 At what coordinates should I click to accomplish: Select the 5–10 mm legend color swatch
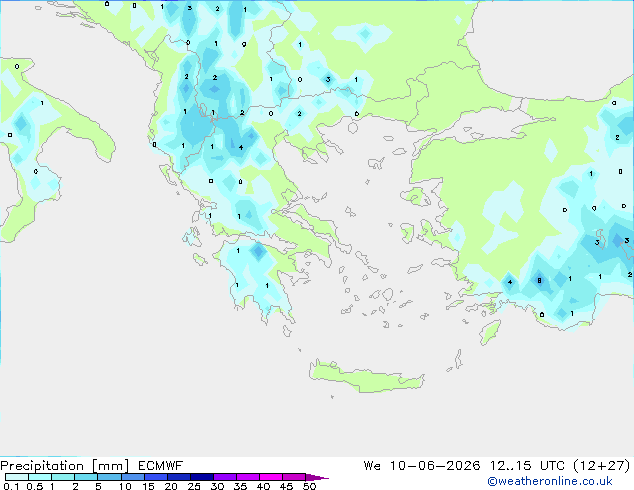109,477
